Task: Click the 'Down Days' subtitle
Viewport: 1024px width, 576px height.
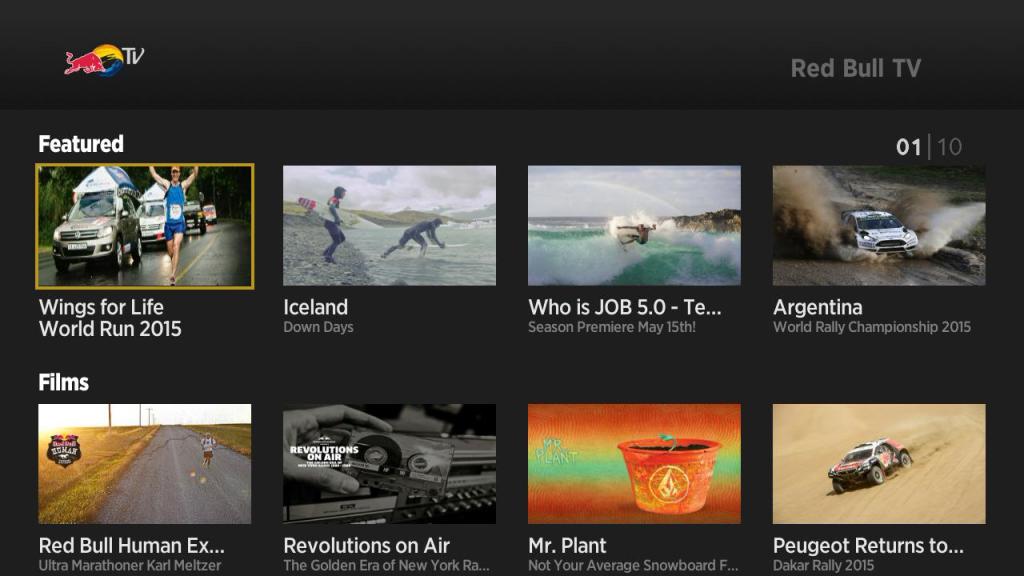Action: coord(318,327)
